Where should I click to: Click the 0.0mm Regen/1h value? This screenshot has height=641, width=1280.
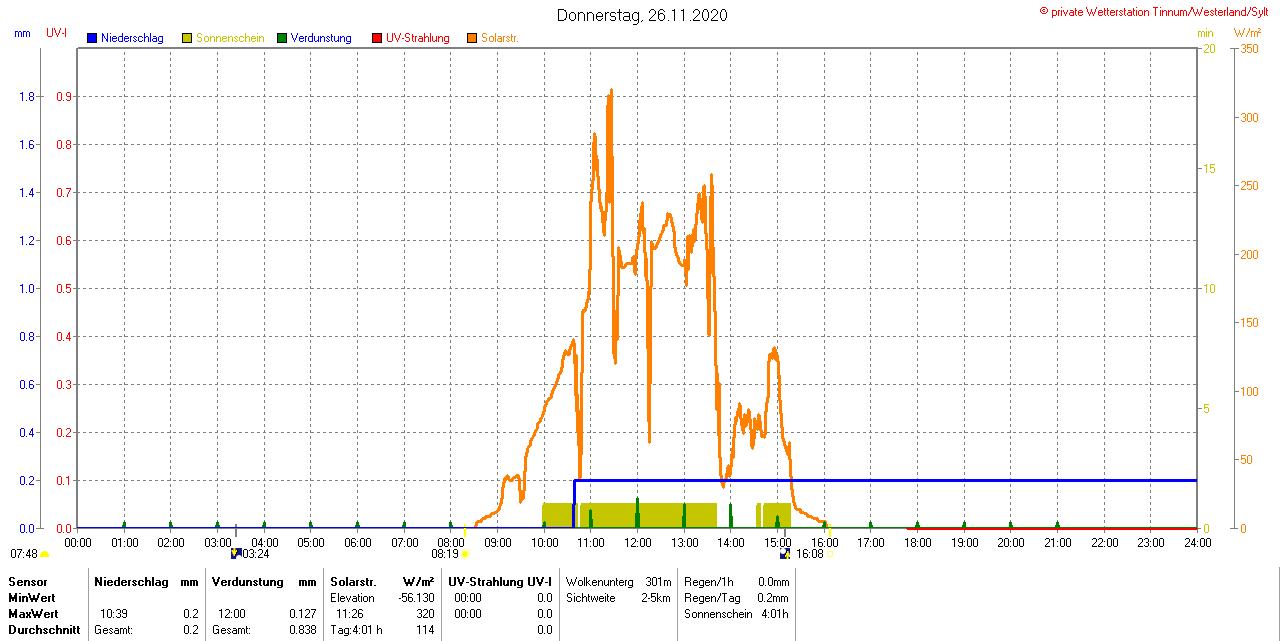point(773,582)
